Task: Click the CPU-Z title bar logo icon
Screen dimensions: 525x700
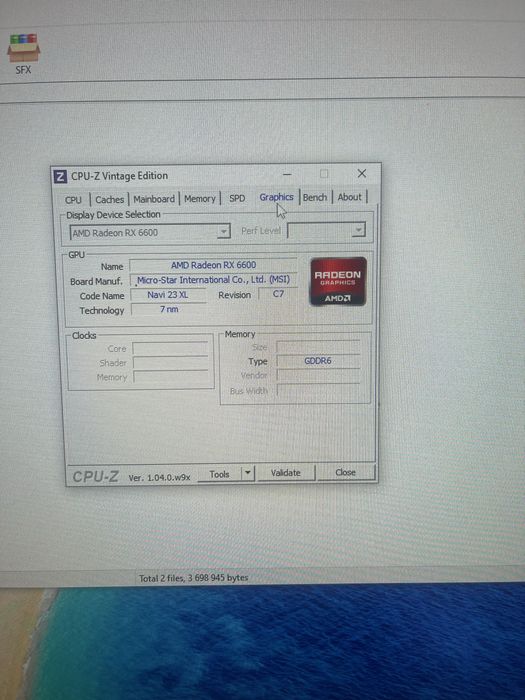Action: 60,176
